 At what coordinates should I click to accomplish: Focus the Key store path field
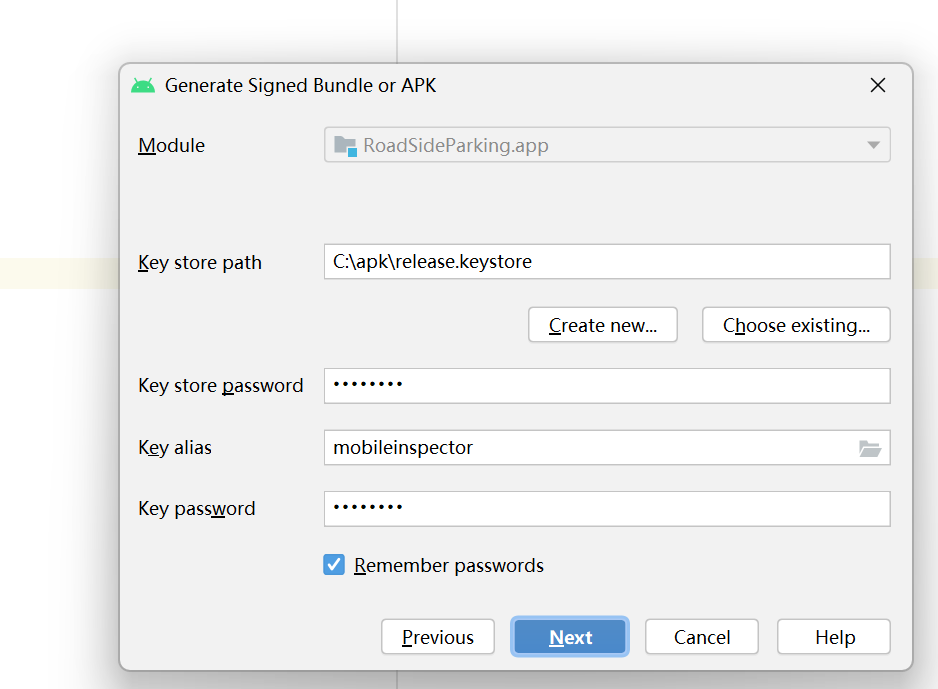(x=607, y=261)
